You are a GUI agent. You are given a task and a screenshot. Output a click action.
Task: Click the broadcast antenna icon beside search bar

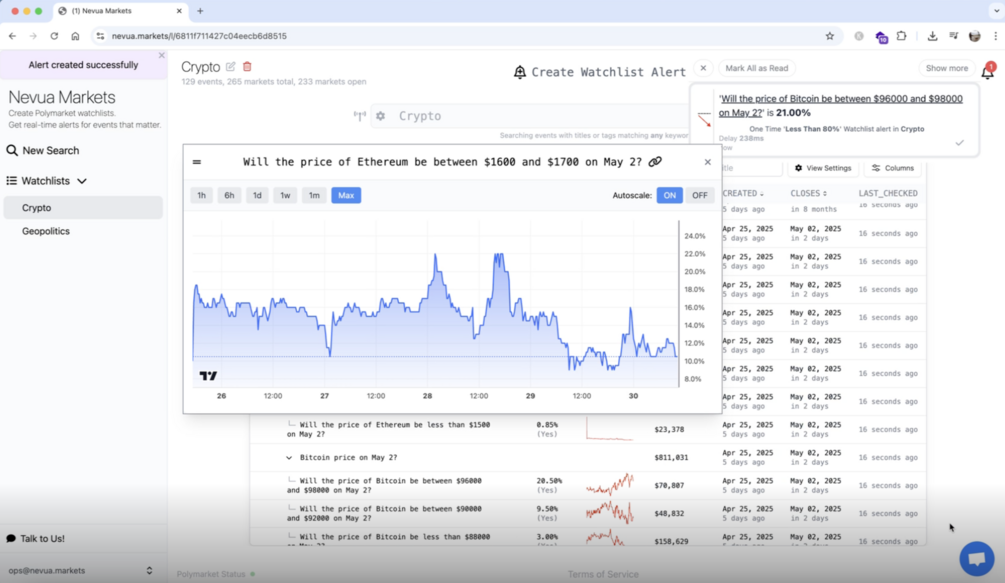(x=360, y=116)
